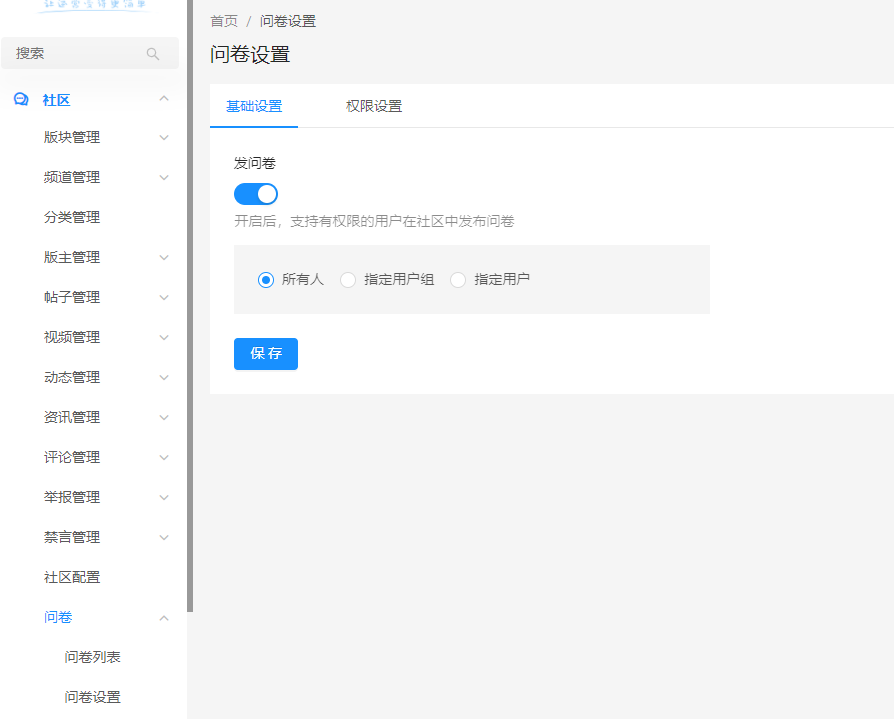
Task: Collapse the 问卷 submenu chevron
Action: point(164,618)
